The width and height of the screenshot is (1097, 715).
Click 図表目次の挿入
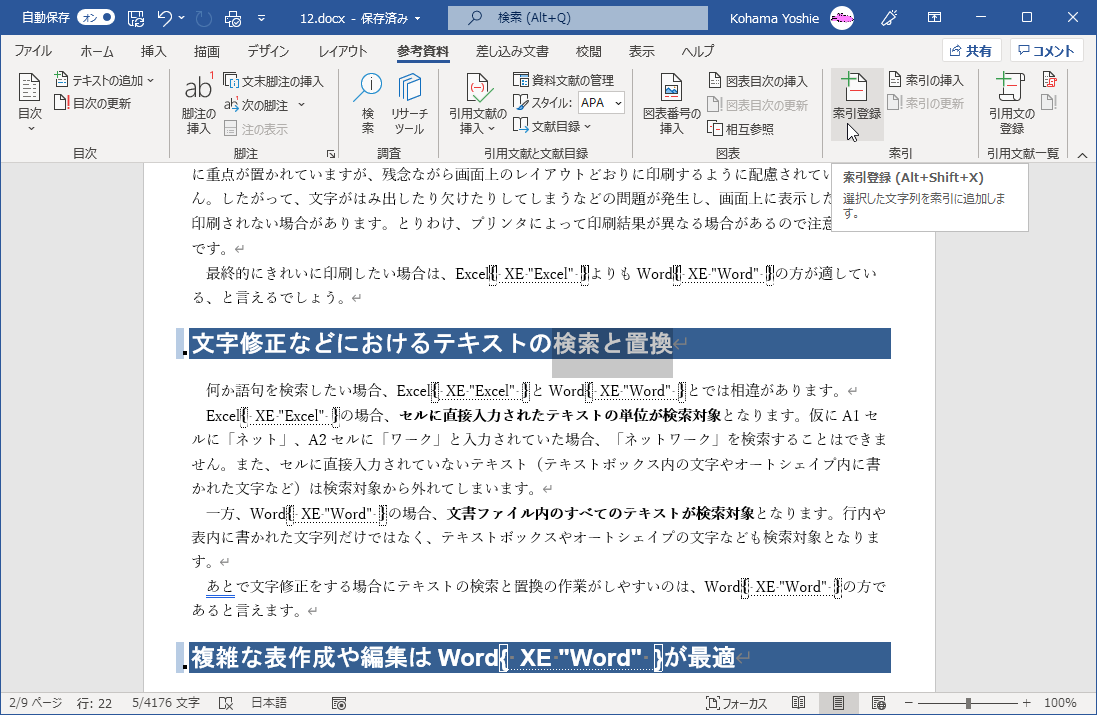tap(758, 81)
